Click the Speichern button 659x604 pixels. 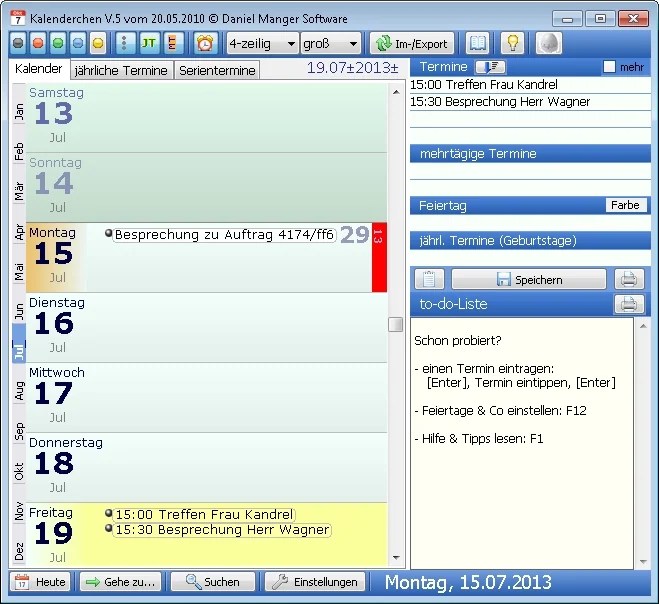tap(529, 279)
